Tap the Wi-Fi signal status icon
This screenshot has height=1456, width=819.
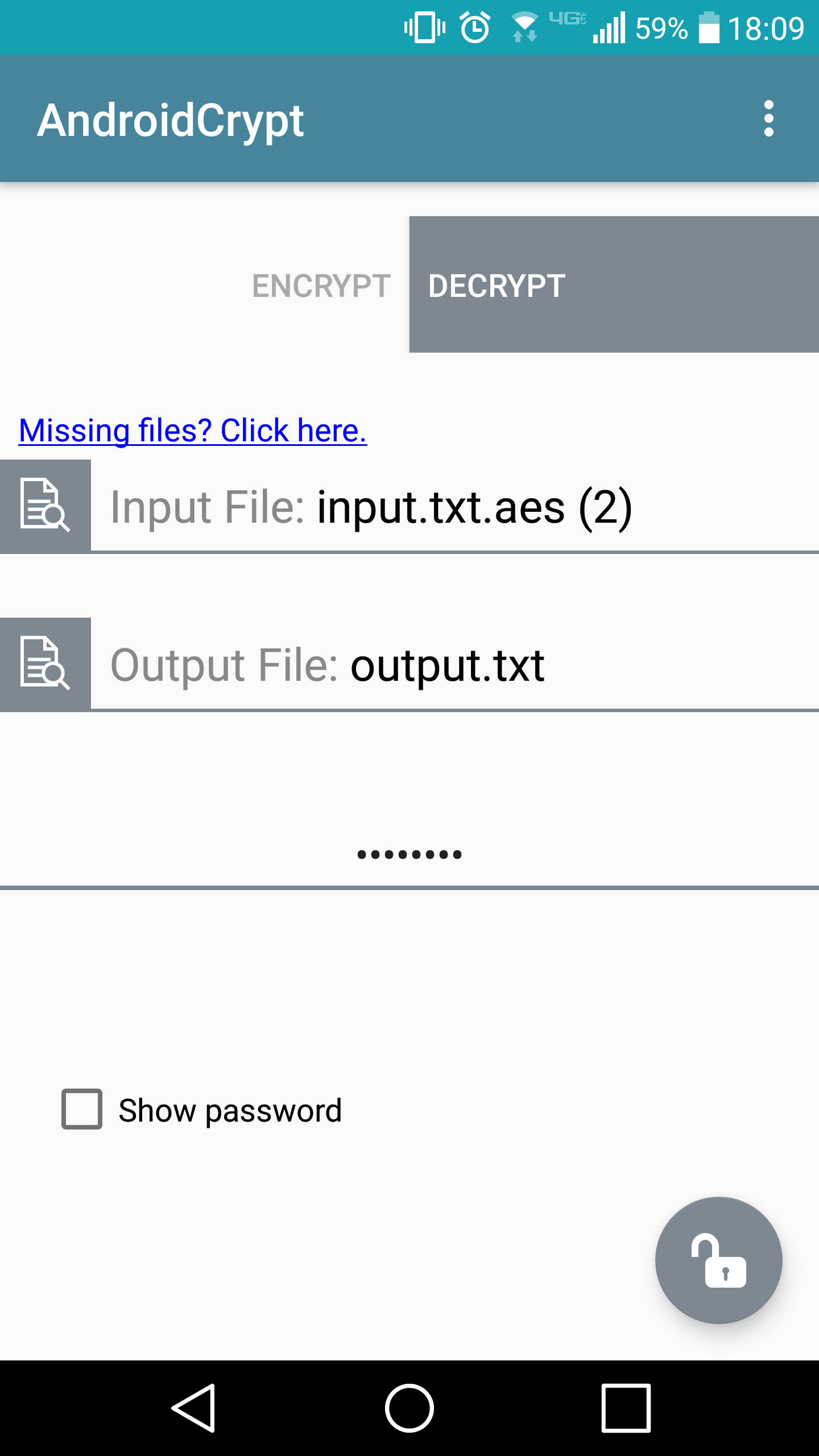[524, 27]
